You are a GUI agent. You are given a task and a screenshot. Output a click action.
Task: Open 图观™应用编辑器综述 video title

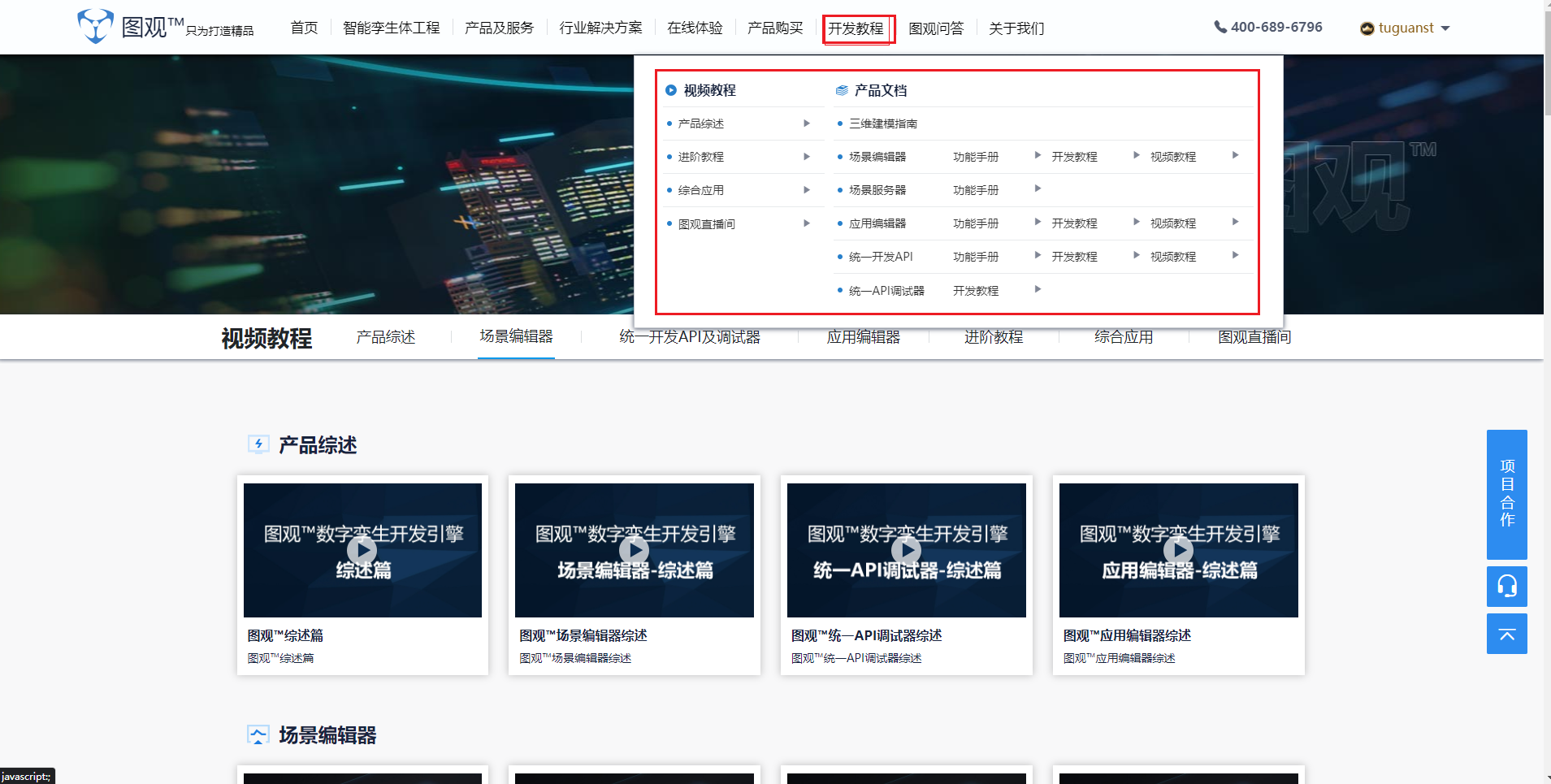point(1128,635)
